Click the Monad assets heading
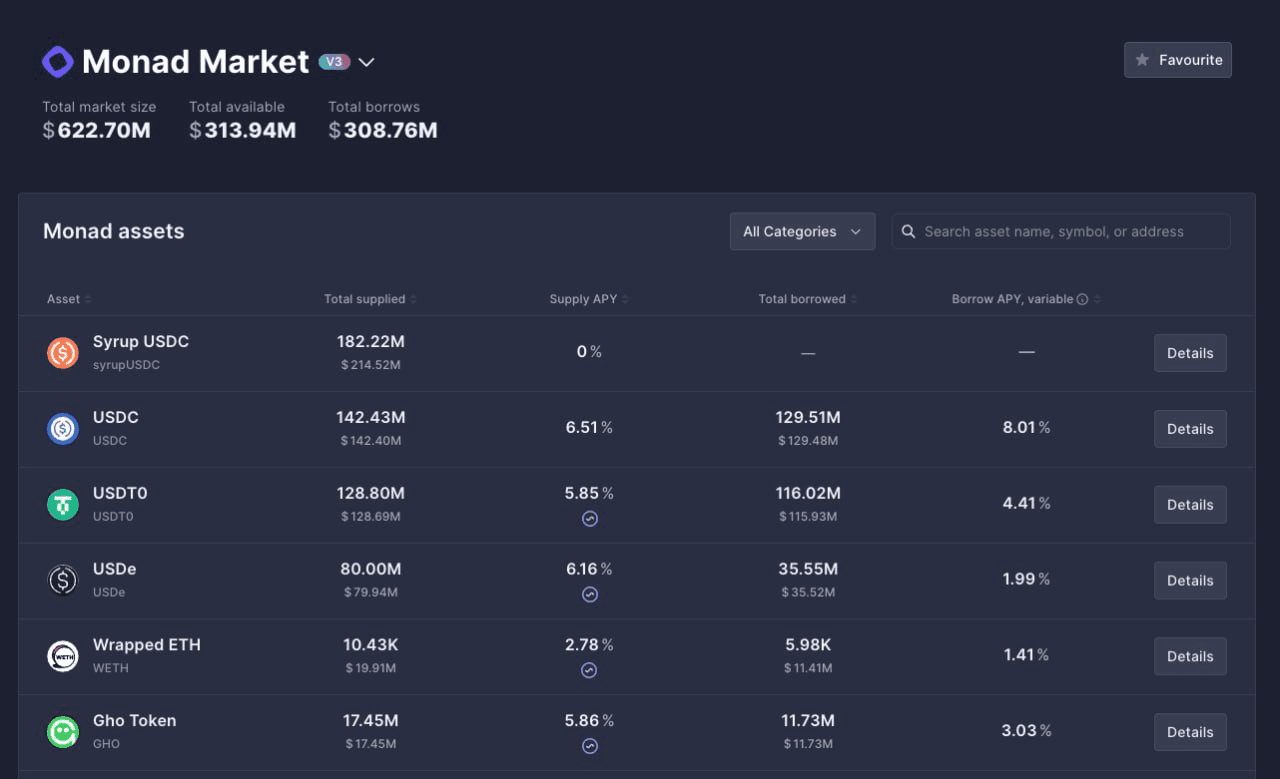This screenshot has height=779, width=1280. [114, 231]
